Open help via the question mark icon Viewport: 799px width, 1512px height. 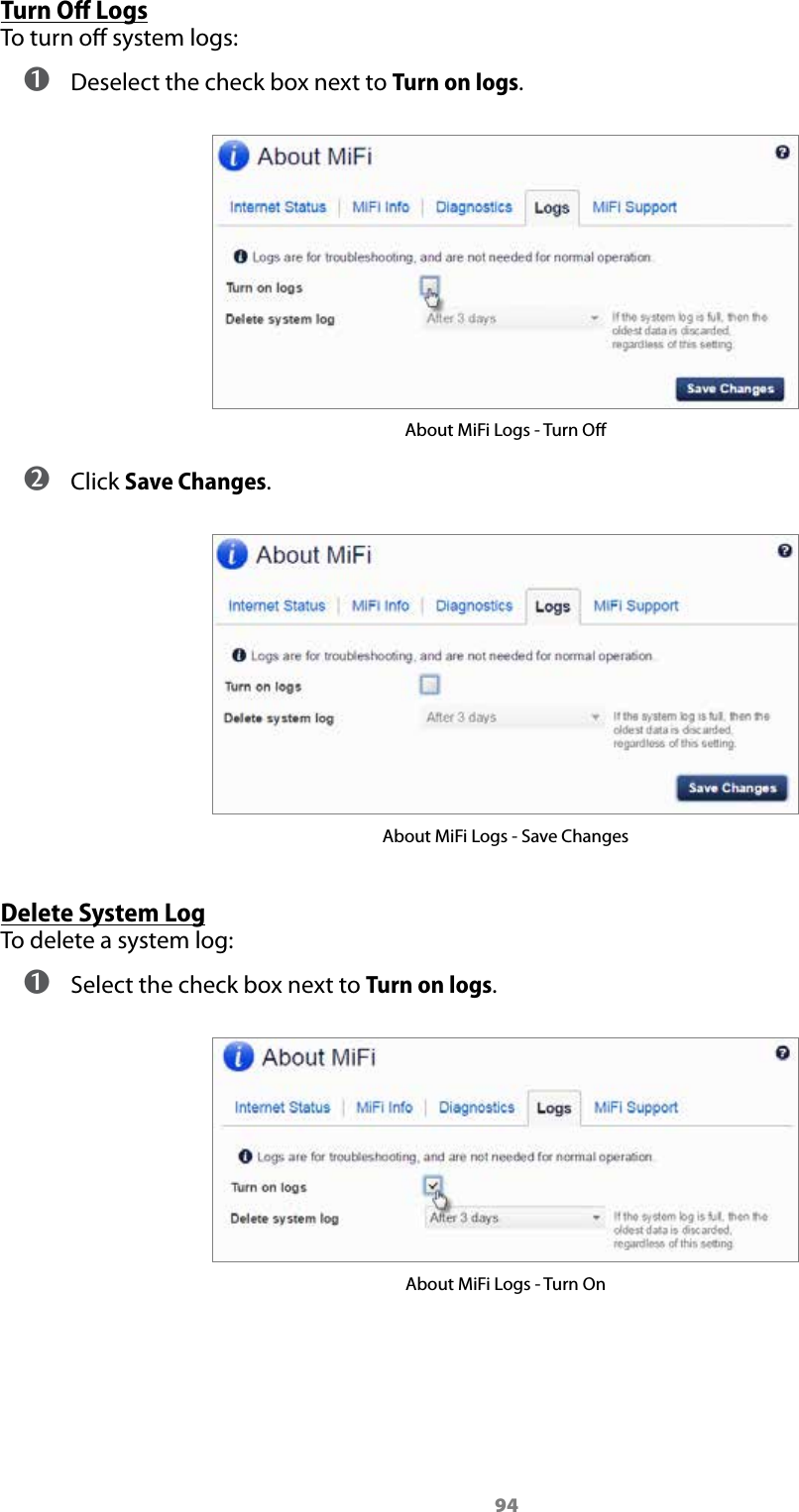(x=782, y=150)
